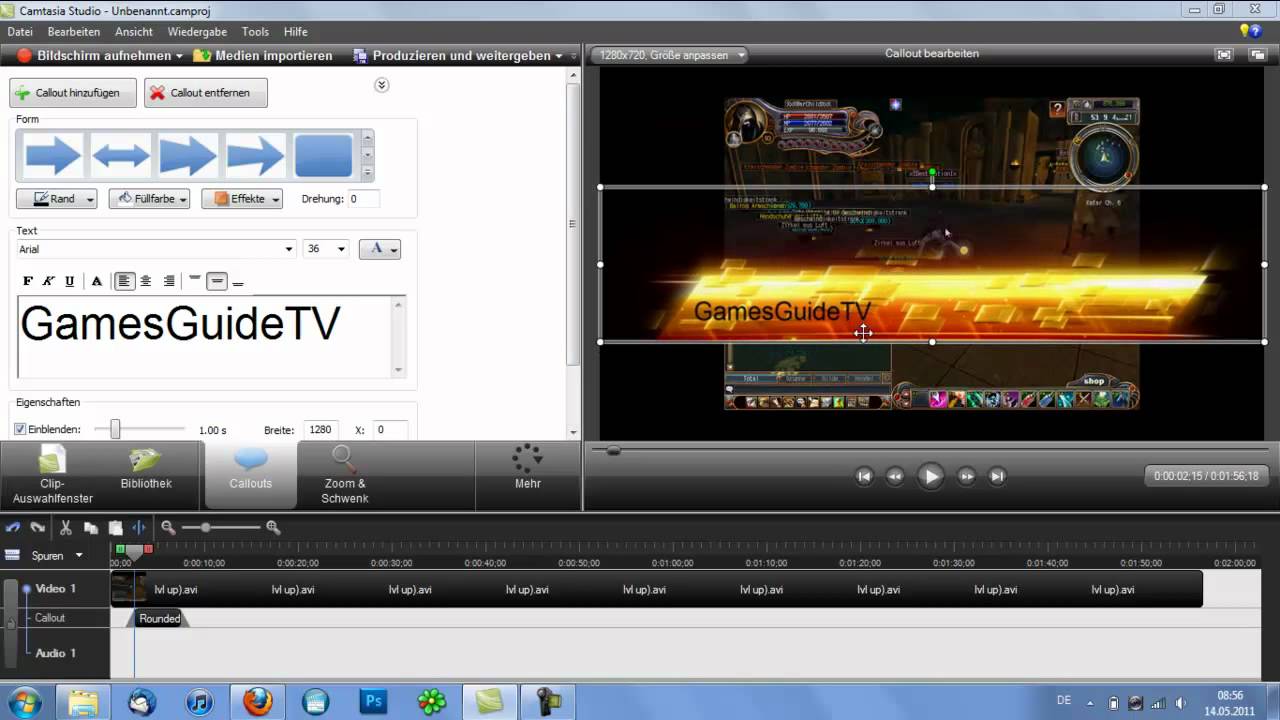
Task: Zoom in the timeline with magnifier plus
Action: (x=273, y=527)
